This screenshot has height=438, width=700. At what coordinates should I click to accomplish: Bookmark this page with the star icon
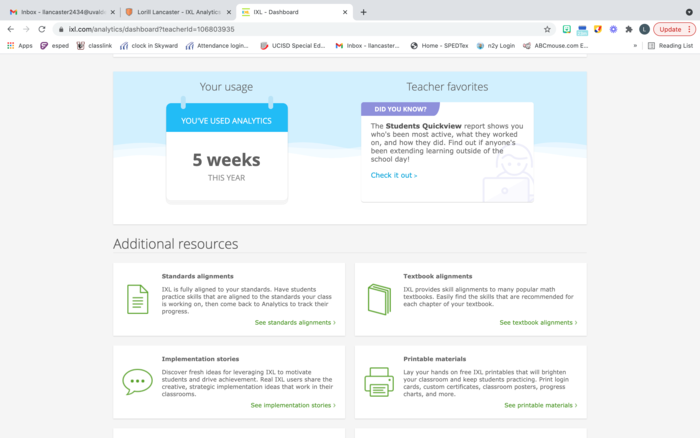click(x=547, y=29)
